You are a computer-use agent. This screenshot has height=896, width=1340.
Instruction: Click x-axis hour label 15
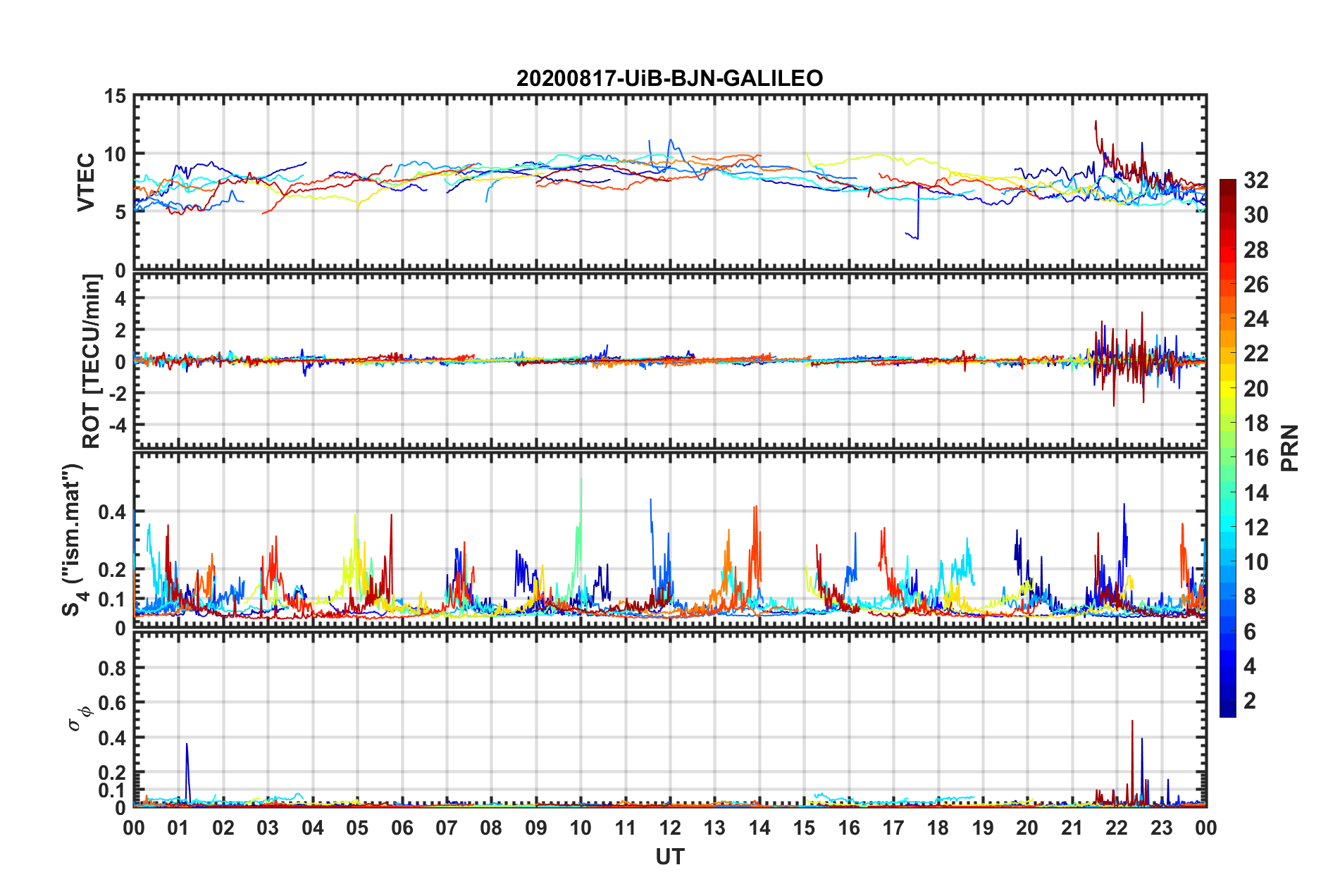point(804,828)
